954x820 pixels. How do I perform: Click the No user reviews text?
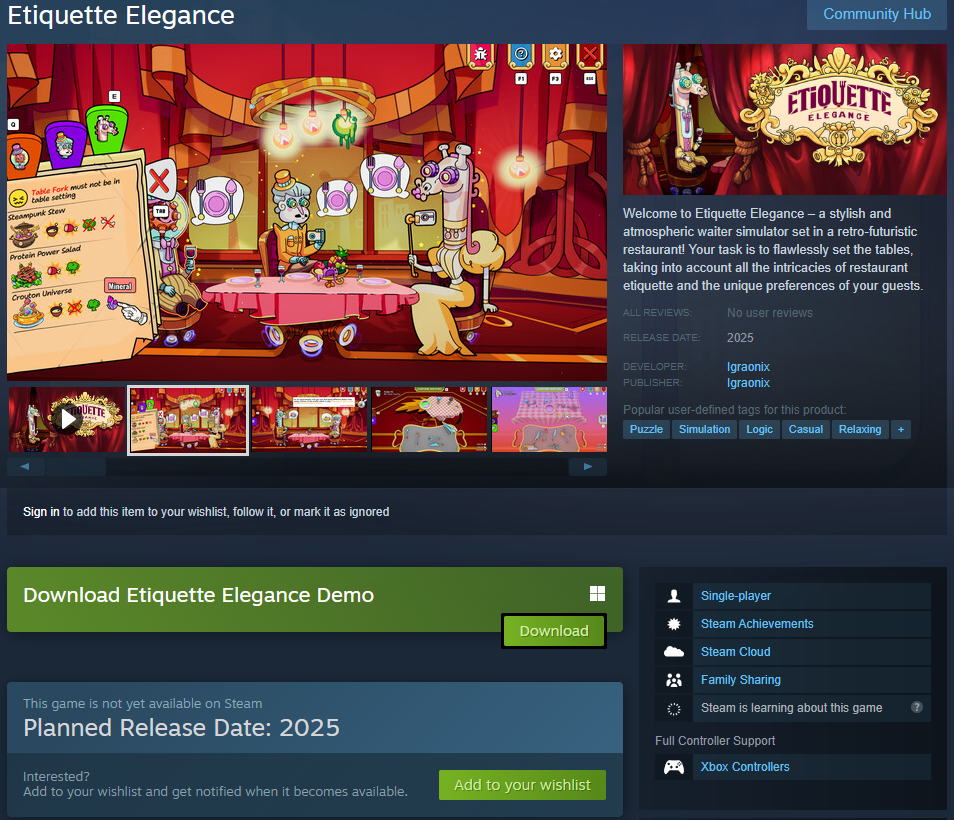click(x=770, y=313)
